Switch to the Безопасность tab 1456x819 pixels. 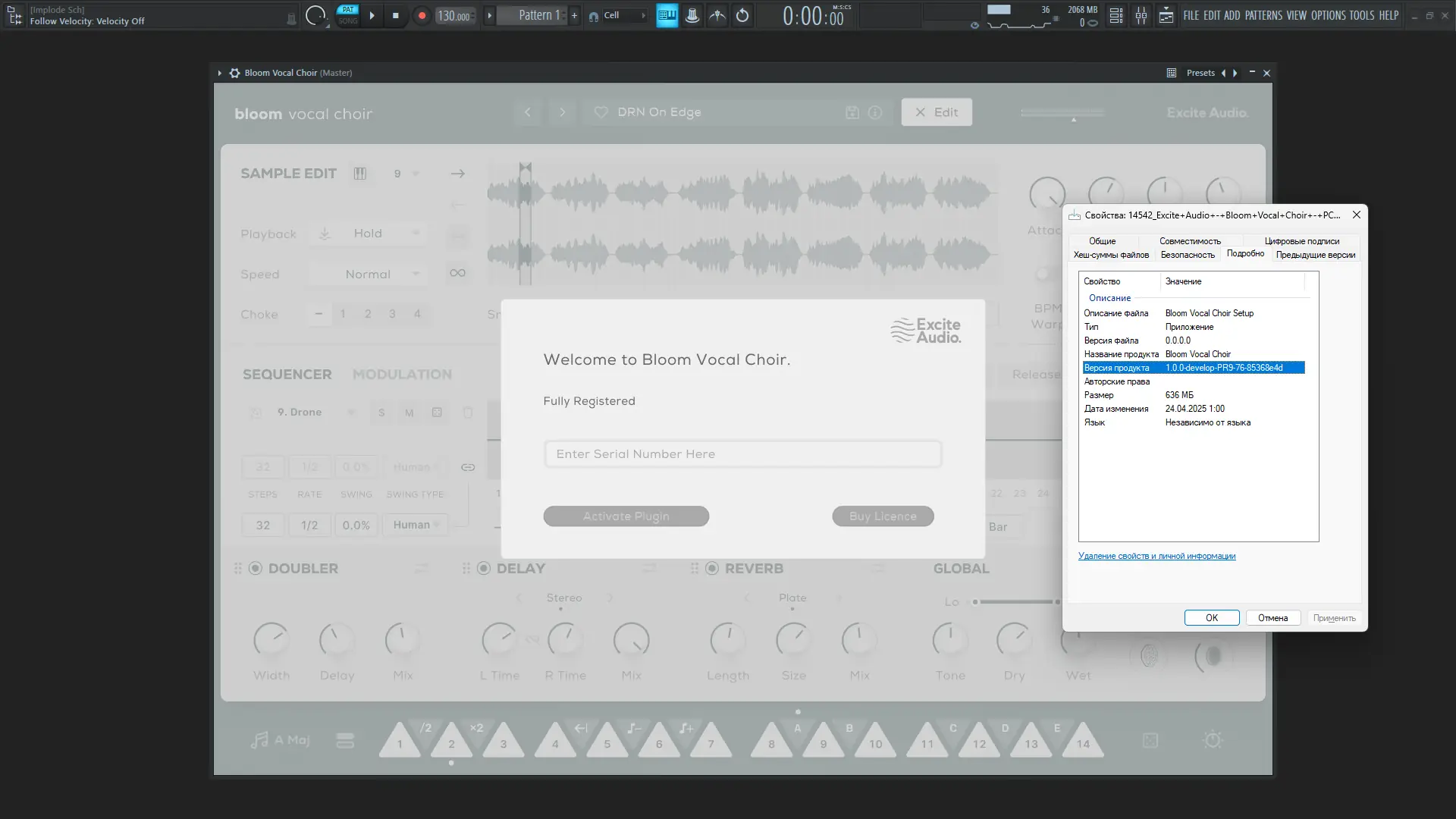click(x=1187, y=255)
